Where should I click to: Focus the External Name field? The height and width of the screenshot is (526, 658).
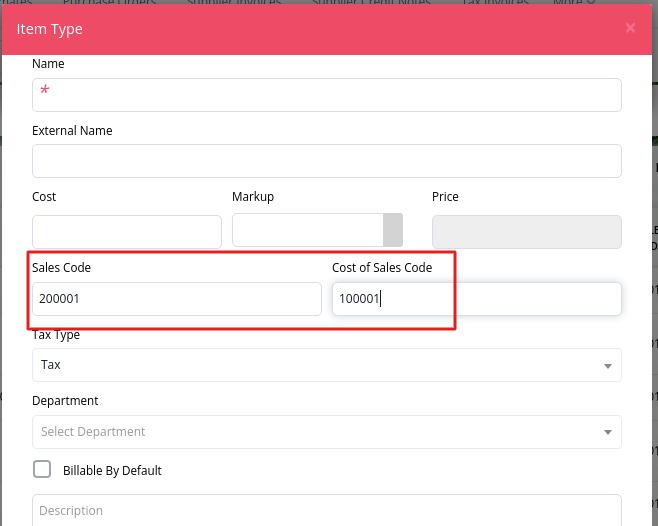pos(326,161)
